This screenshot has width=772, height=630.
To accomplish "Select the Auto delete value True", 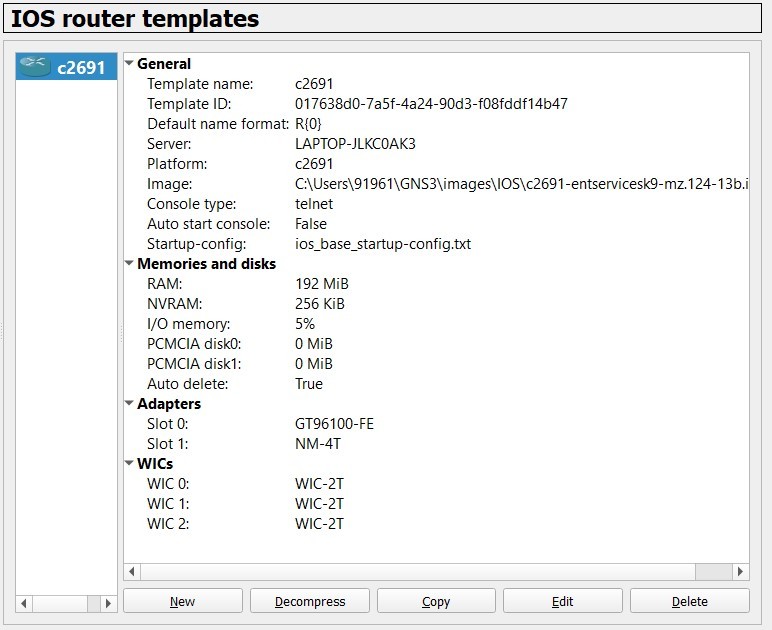I will pyautogui.click(x=309, y=384).
